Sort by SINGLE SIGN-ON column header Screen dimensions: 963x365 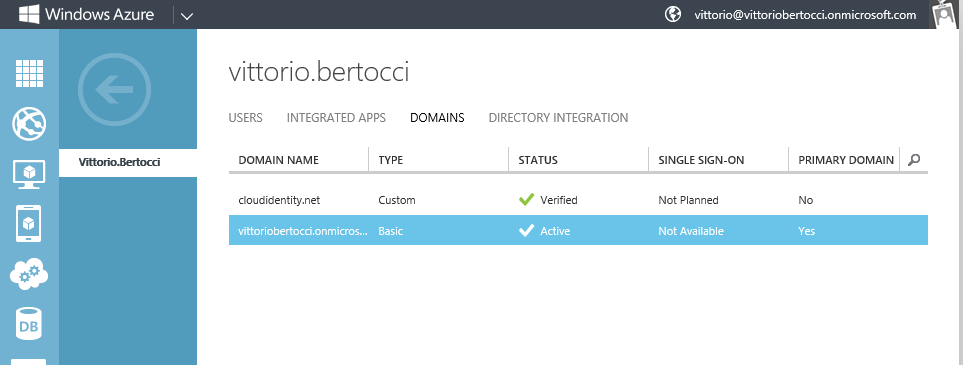pos(701,160)
